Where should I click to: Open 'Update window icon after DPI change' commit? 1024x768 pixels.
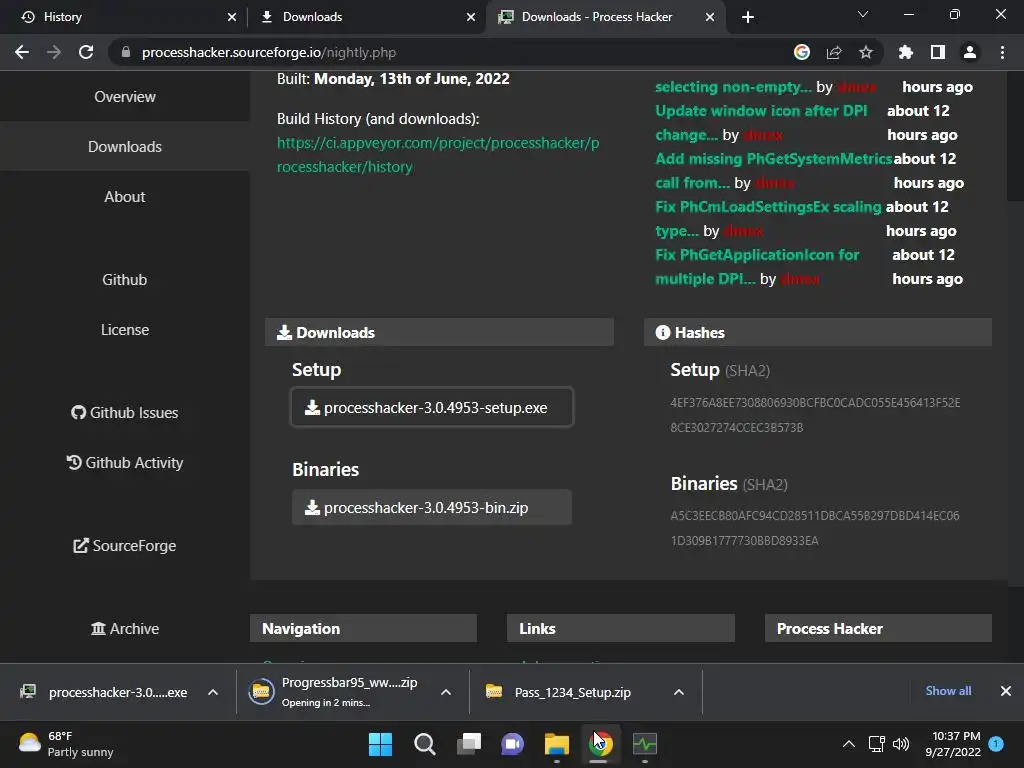(x=761, y=123)
